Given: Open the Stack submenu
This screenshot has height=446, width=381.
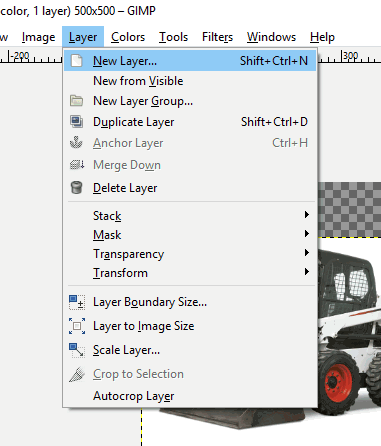Looking at the screenshot, I should point(190,215).
